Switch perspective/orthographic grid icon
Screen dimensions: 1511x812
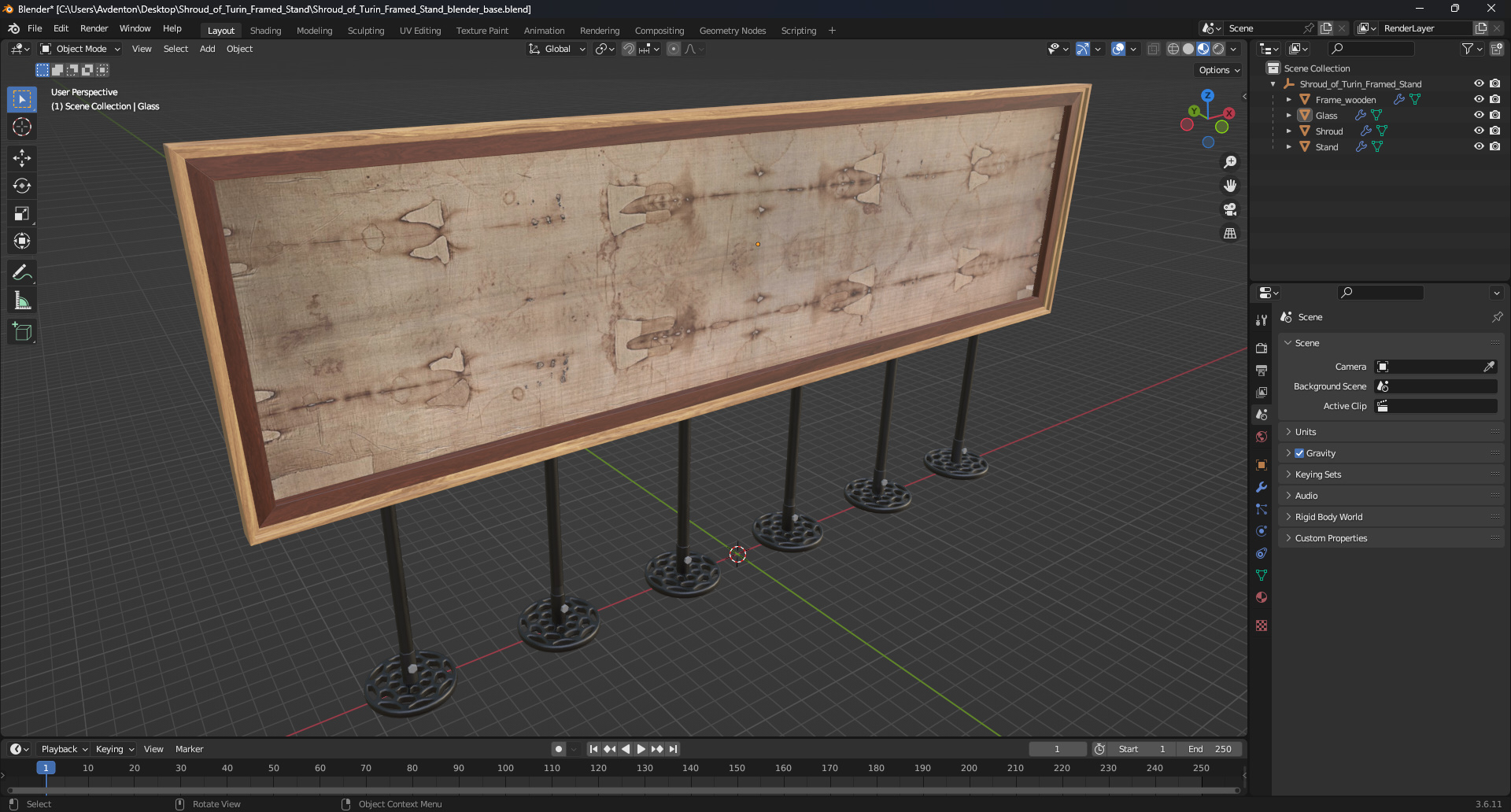coord(1230,233)
